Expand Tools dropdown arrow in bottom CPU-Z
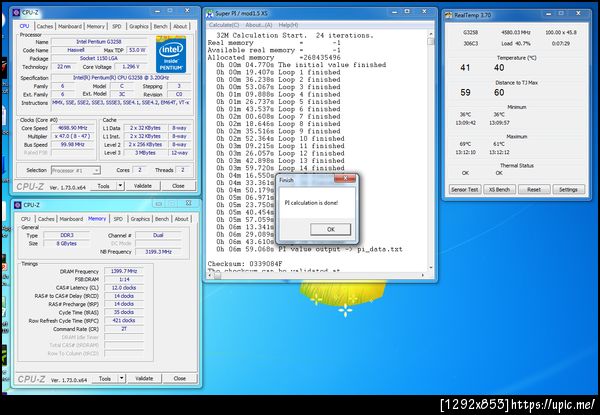This screenshot has height=415, width=600. coord(122,379)
